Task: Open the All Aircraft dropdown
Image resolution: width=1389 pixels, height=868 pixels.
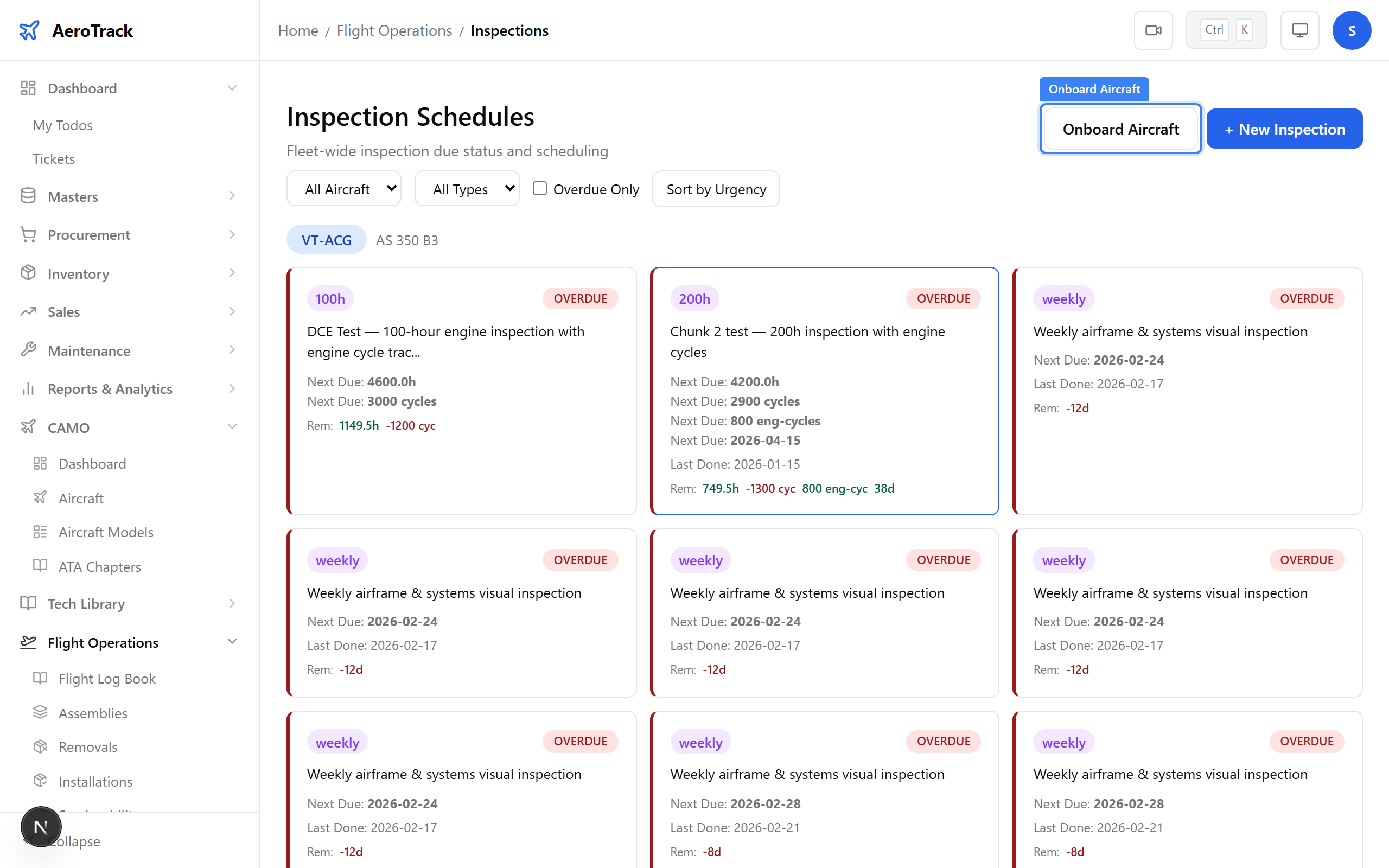Action: pos(343,188)
